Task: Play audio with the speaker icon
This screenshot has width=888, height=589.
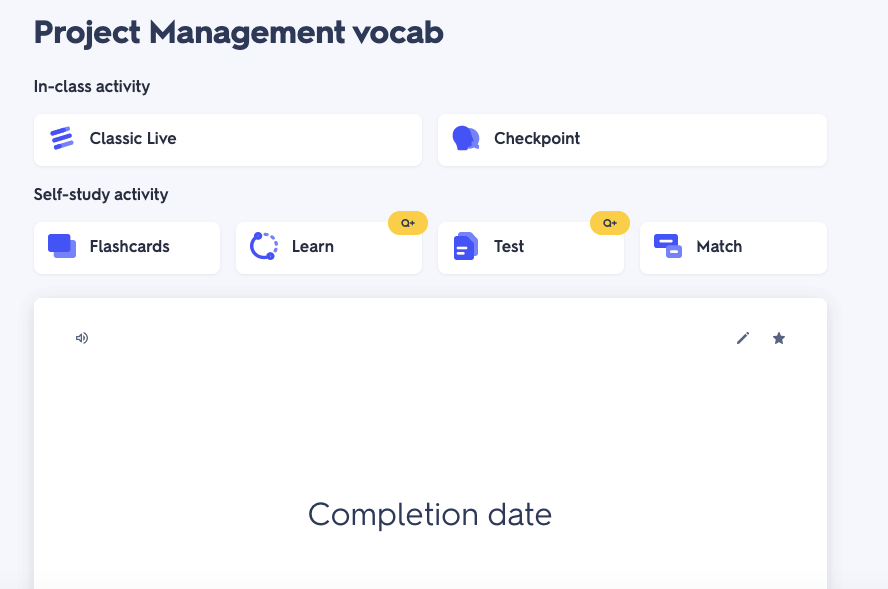Action: click(82, 338)
